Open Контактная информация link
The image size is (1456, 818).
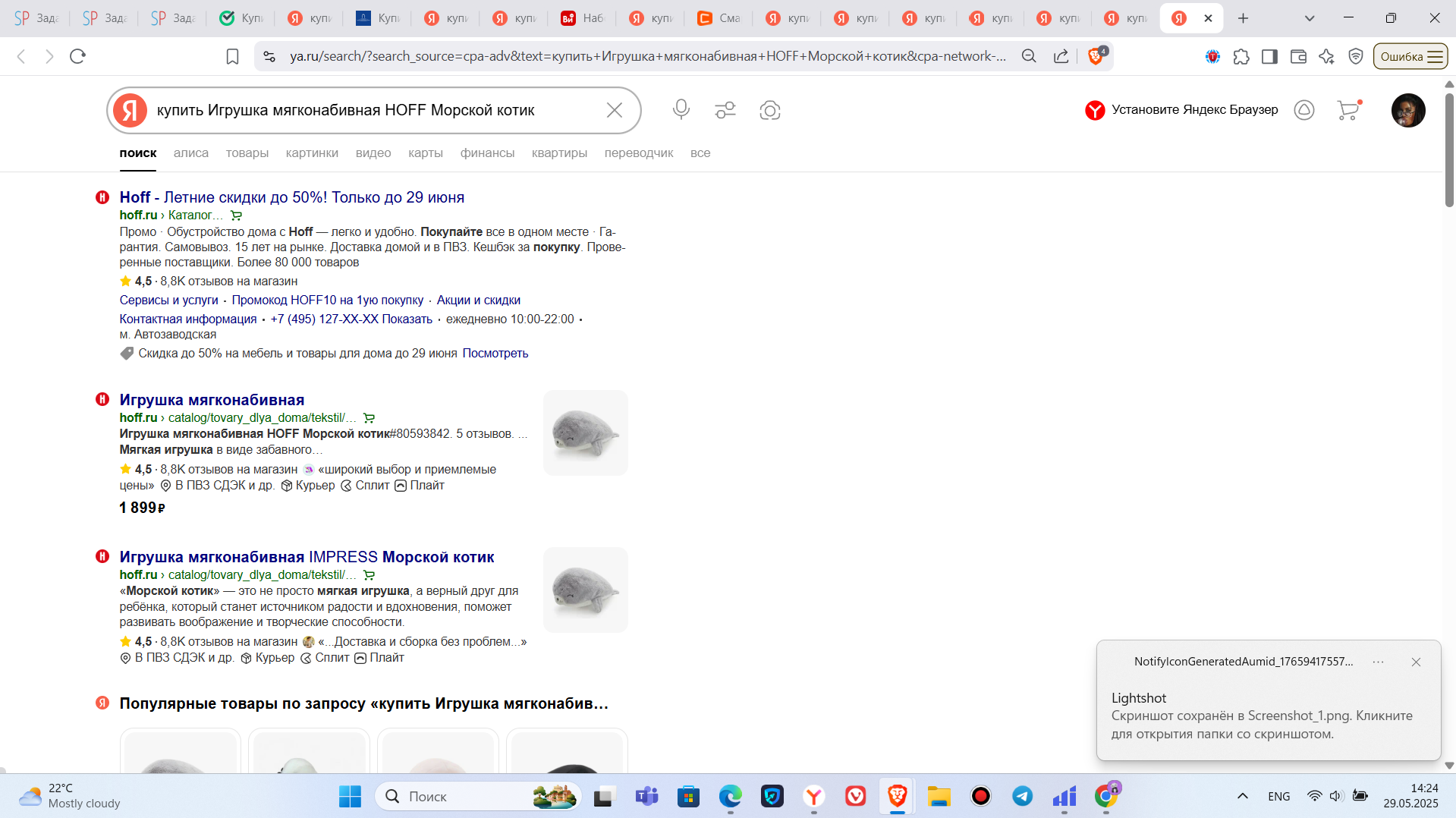click(188, 319)
